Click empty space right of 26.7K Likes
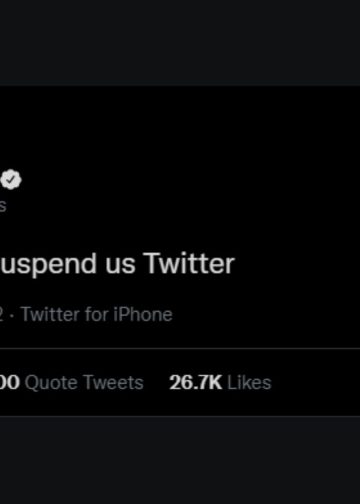The height and width of the screenshot is (504, 360). [315, 382]
